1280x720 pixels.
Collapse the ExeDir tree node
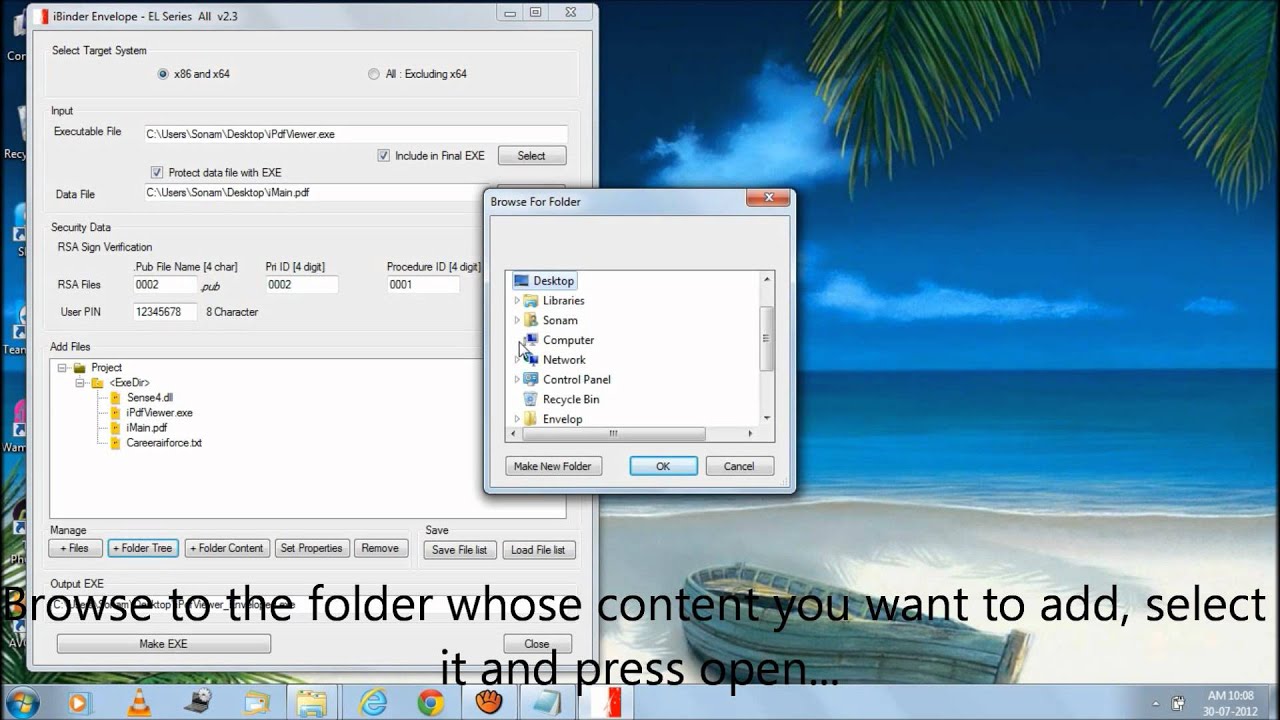click(80, 383)
